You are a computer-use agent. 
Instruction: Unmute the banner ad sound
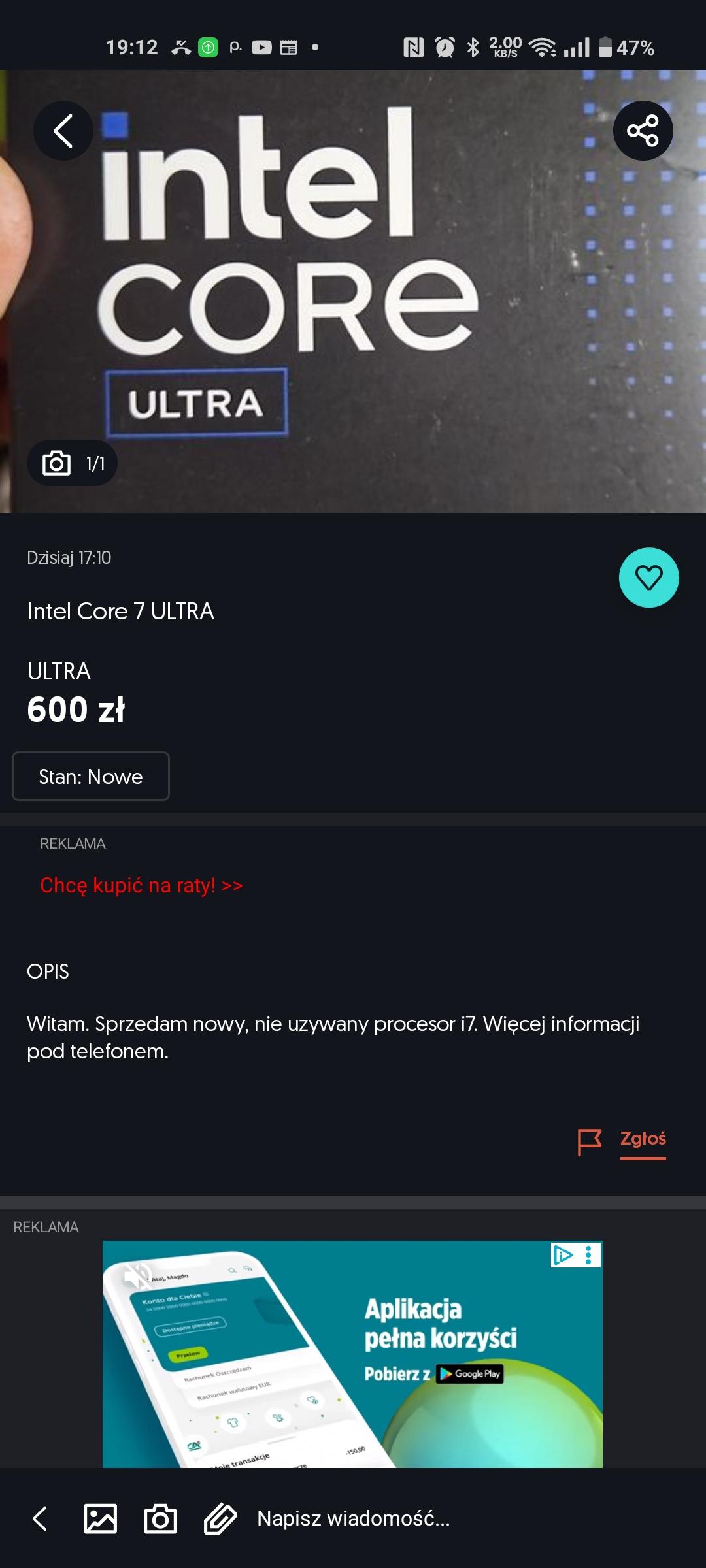click(137, 1275)
